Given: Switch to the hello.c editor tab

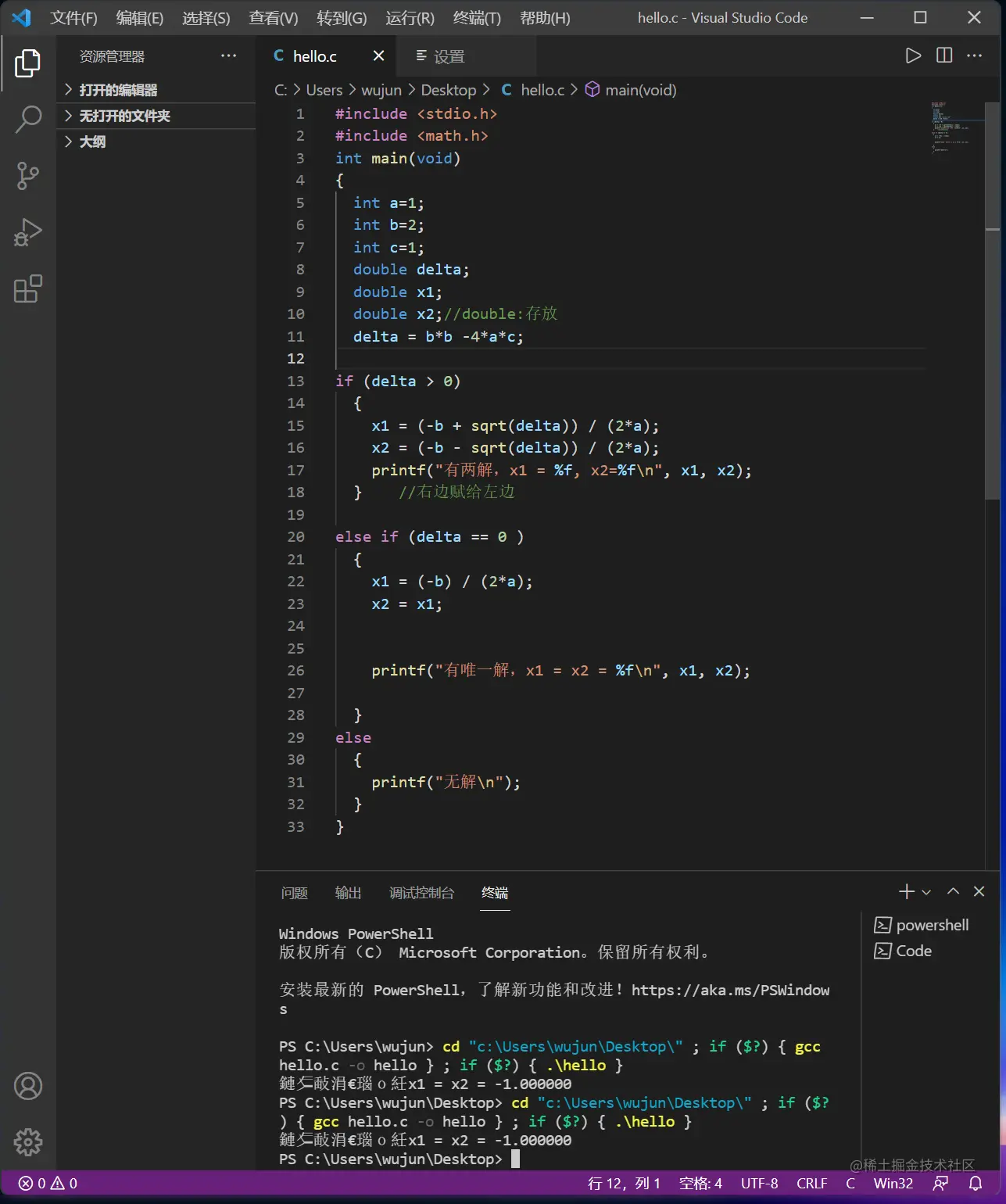Looking at the screenshot, I should point(315,56).
